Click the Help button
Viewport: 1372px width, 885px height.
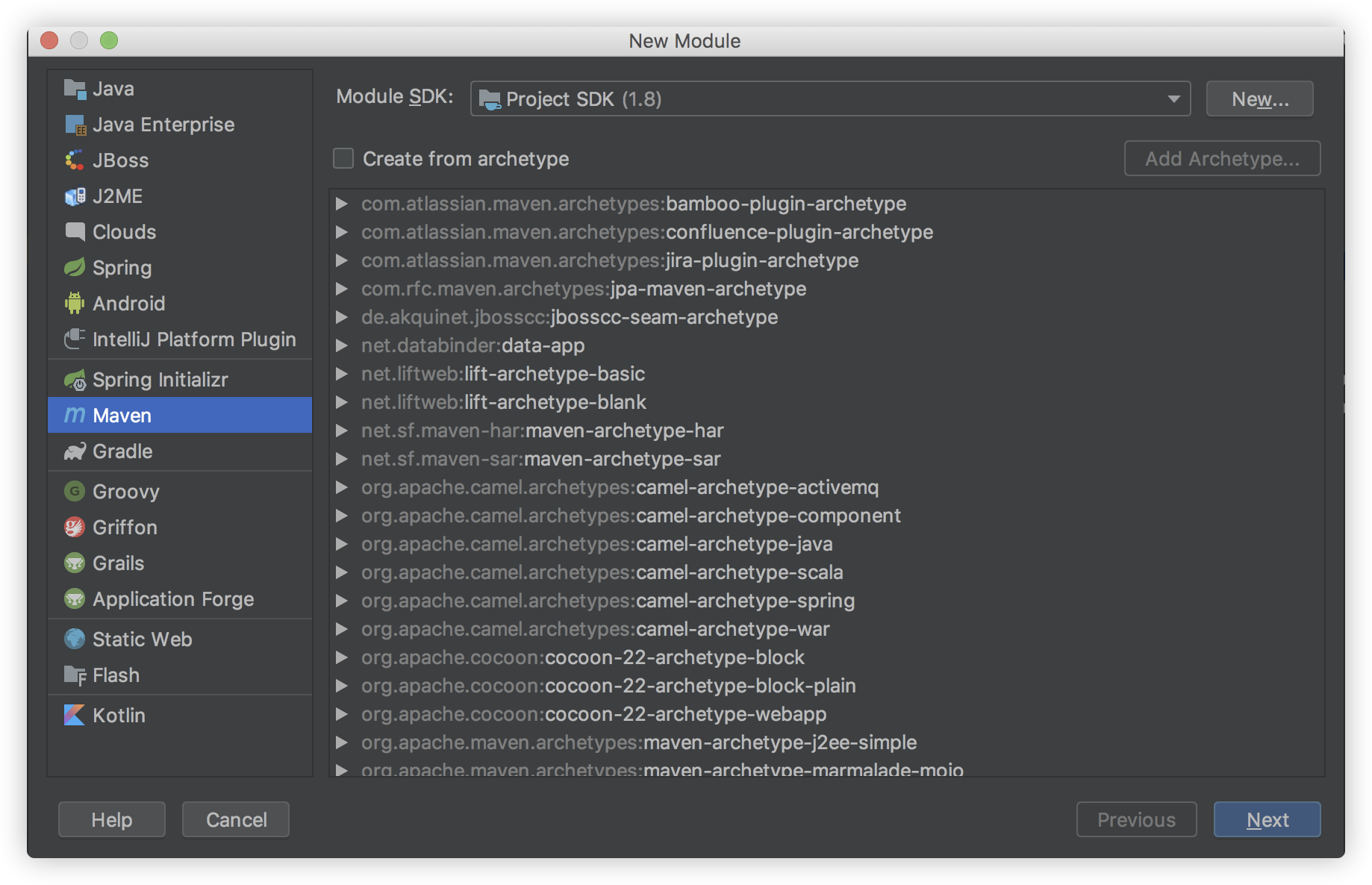tap(112, 819)
